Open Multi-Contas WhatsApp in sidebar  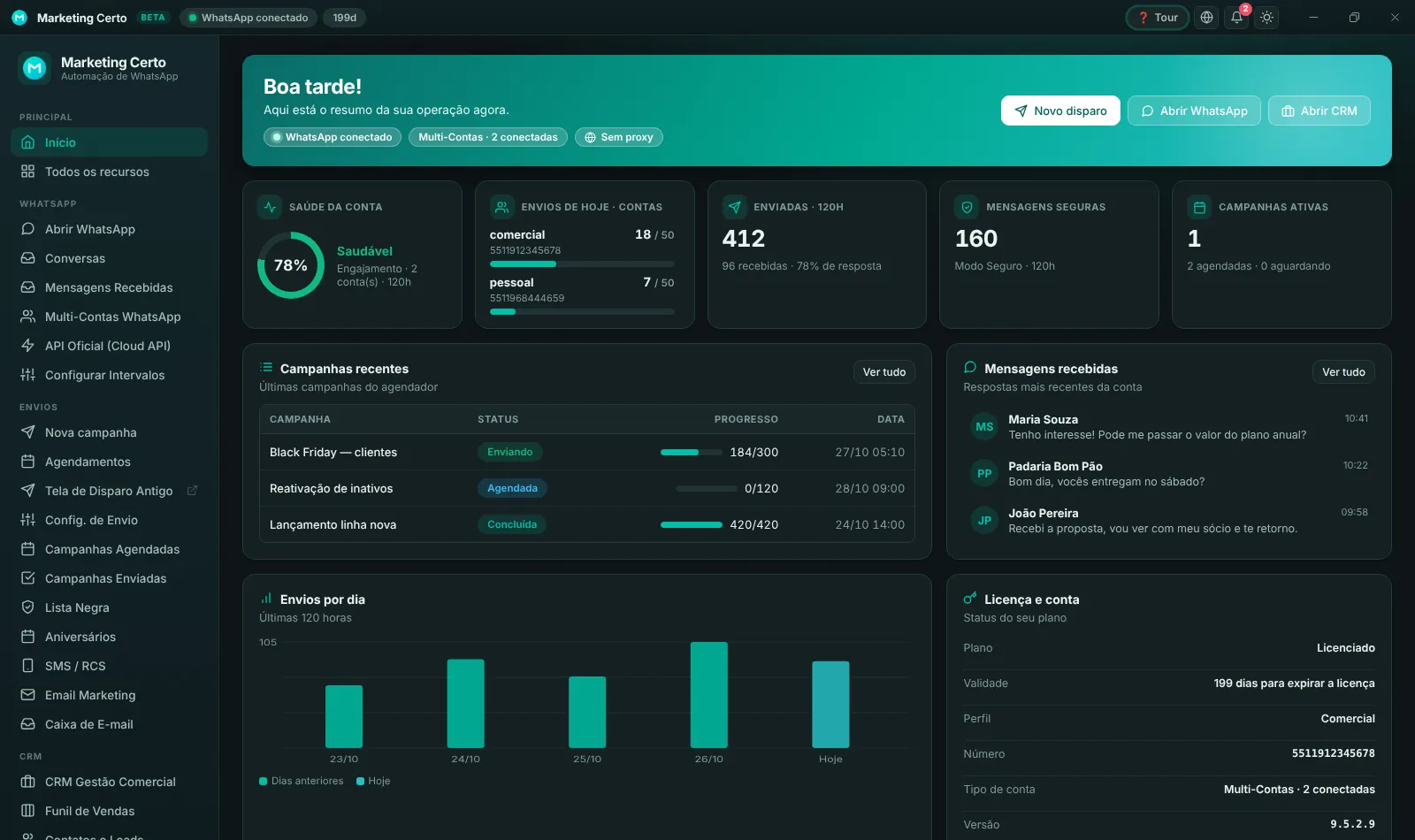[109, 317]
